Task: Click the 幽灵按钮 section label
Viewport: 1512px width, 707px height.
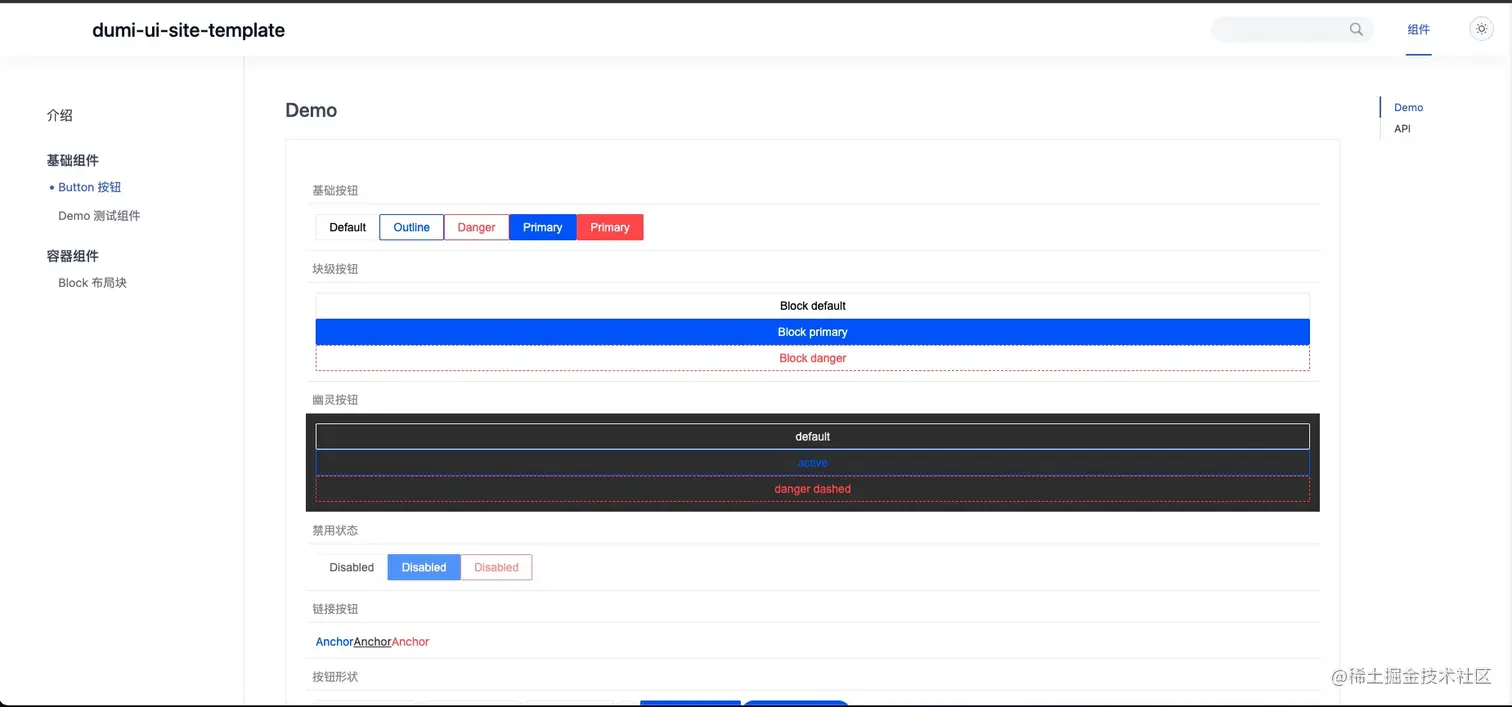Action: 335,400
